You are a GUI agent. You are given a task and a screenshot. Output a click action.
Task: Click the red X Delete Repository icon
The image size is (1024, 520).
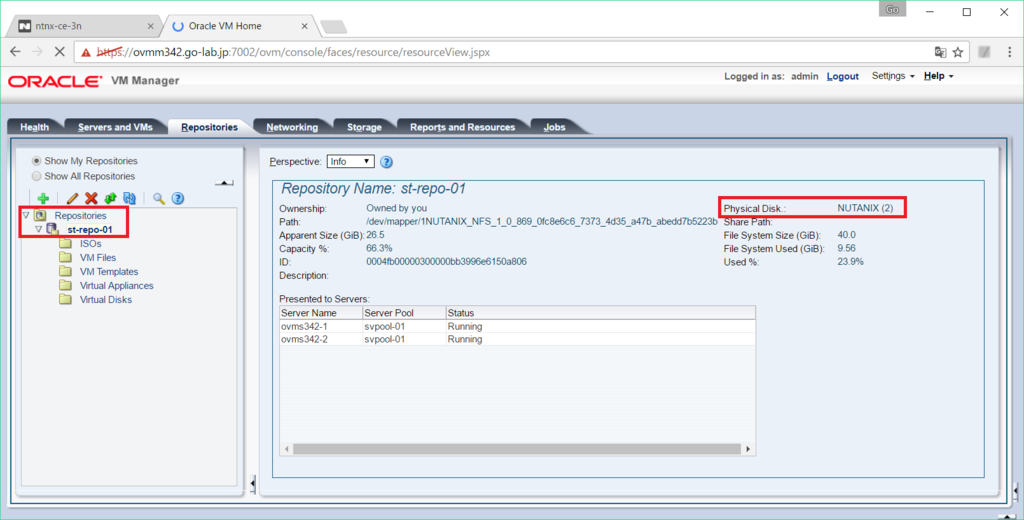[91, 199]
